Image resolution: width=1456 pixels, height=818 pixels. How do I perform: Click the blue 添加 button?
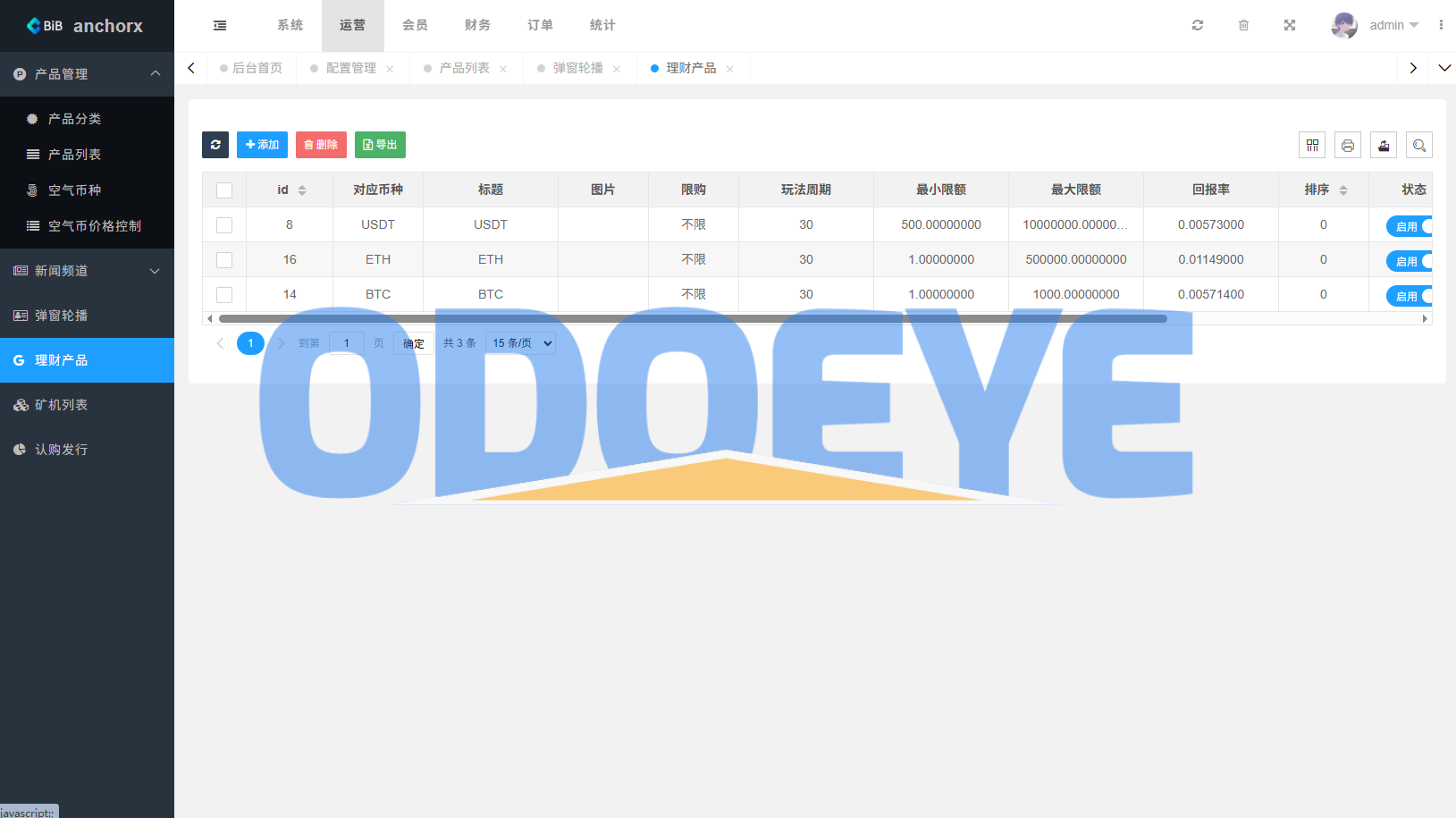pyautogui.click(x=262, y=145)
